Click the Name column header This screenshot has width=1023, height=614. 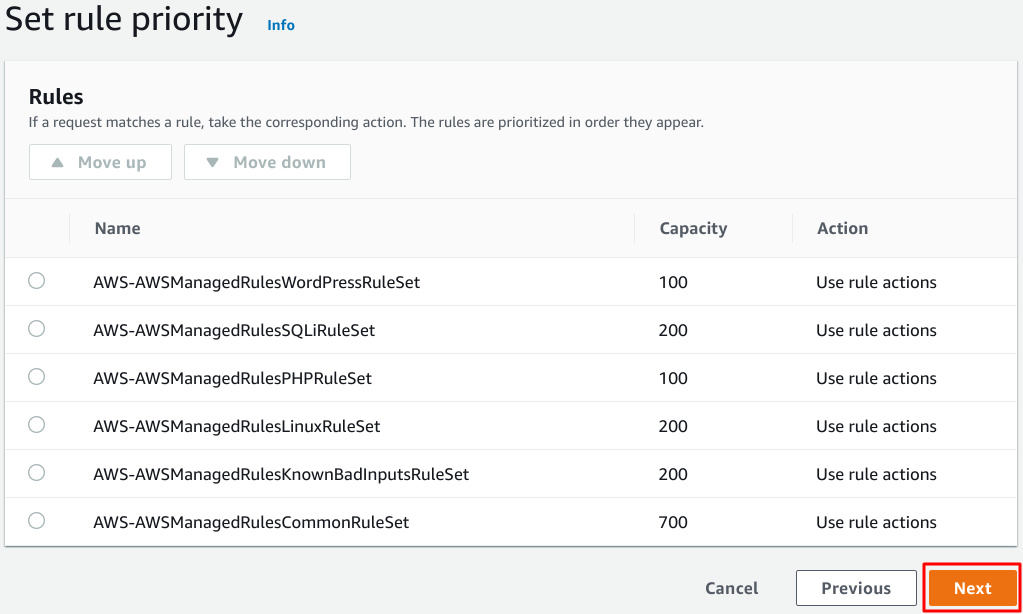[x=117, y=228]
